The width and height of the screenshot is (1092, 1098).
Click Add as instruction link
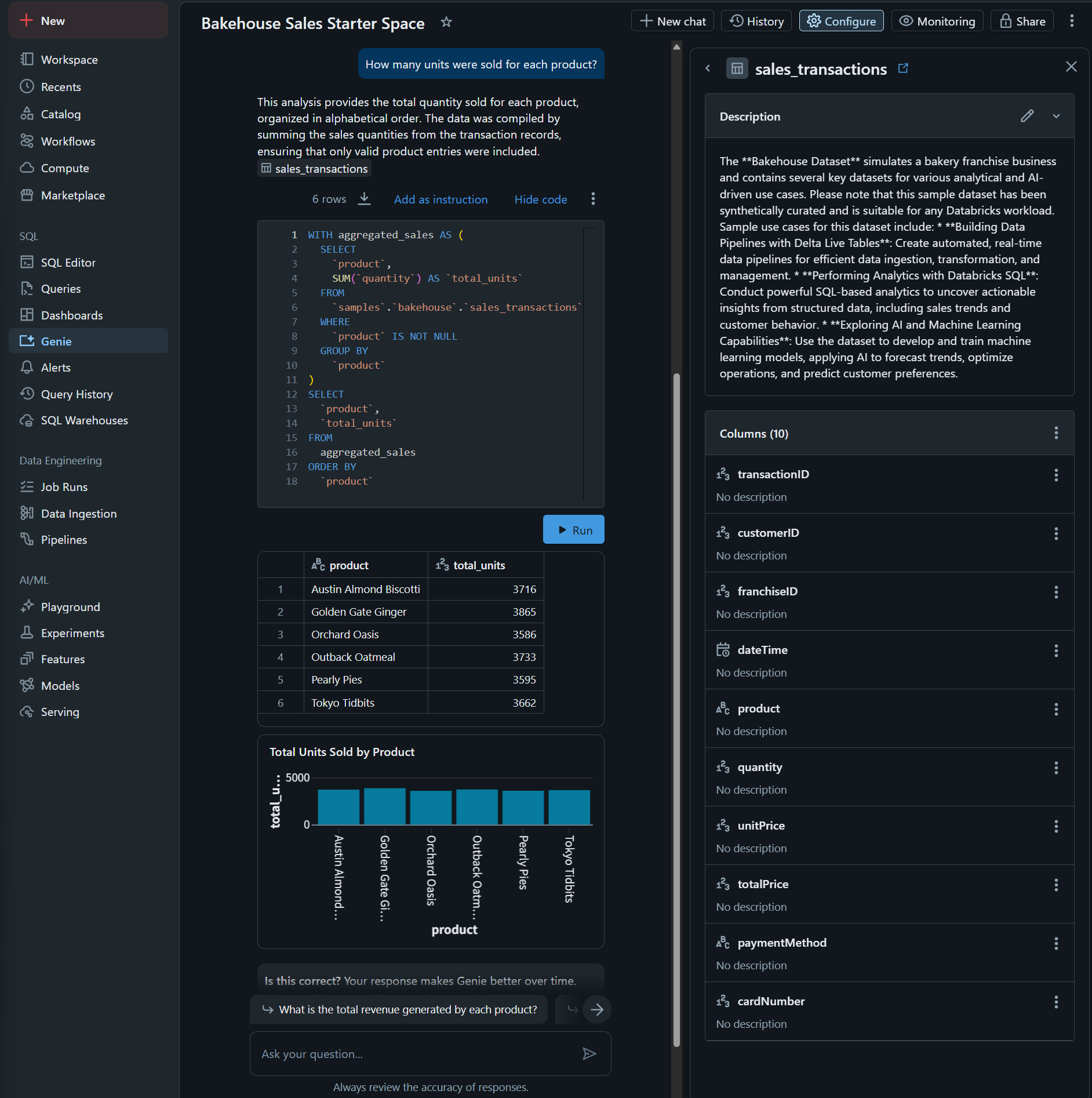point(441,199)
